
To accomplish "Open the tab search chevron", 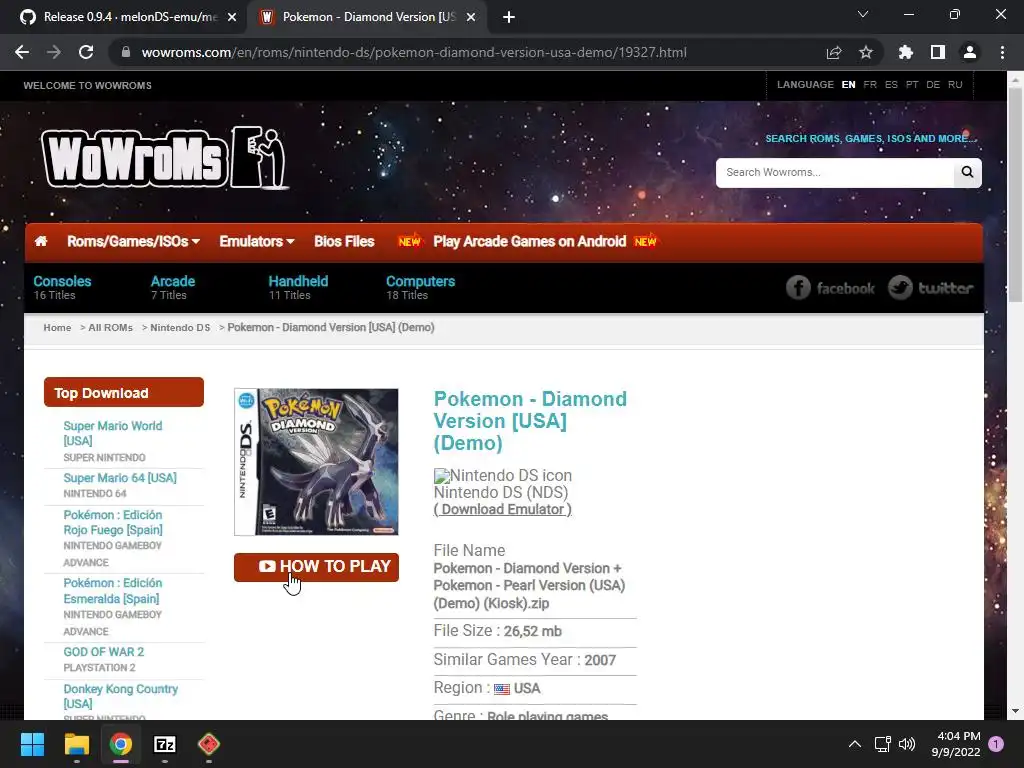I will tap(863, 14).
